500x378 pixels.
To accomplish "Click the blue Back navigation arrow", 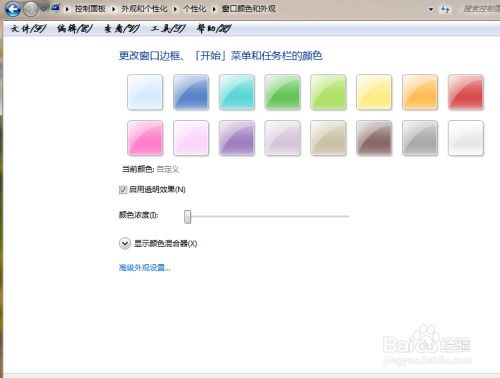I will click(13, 9).
